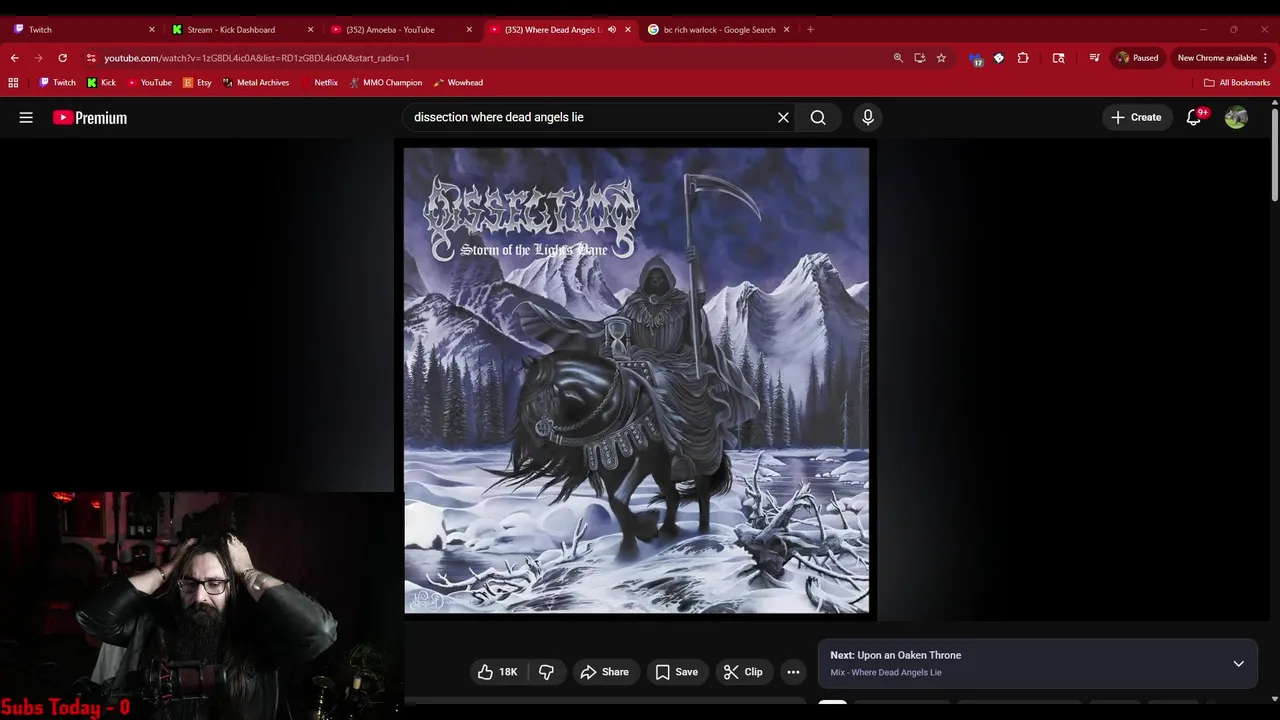Screen dimensions: 1280x720
Task: Open the Etsy bookmark
Action: point(197,83)
